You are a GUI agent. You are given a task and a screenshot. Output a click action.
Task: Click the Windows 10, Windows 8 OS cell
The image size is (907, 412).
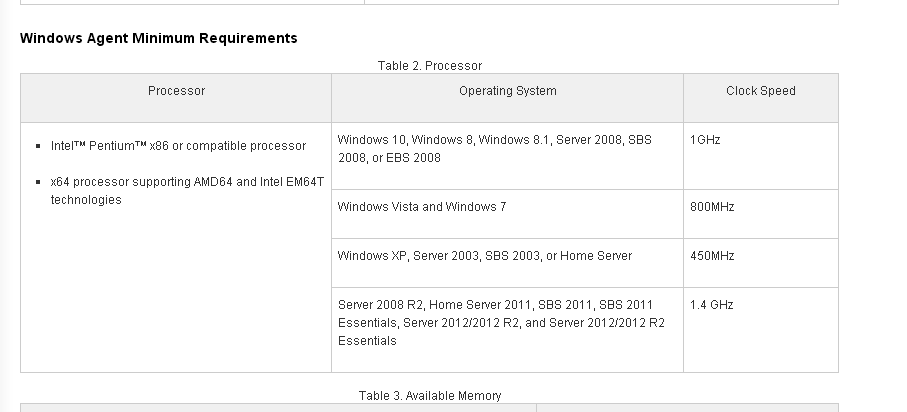(507, 156)
